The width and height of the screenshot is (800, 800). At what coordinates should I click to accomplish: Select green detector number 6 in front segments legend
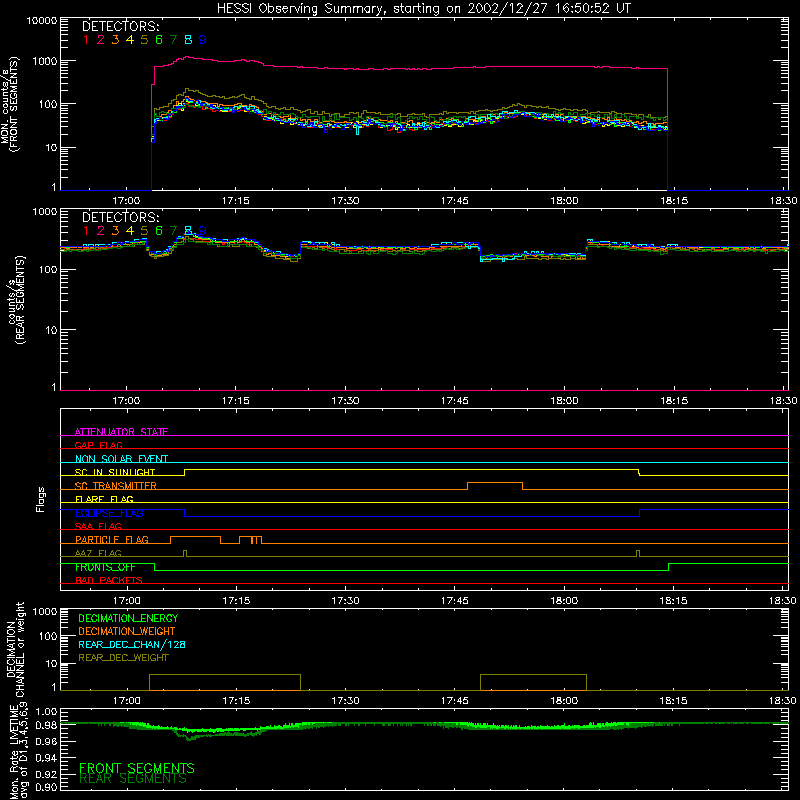click(x=159, y=40)
